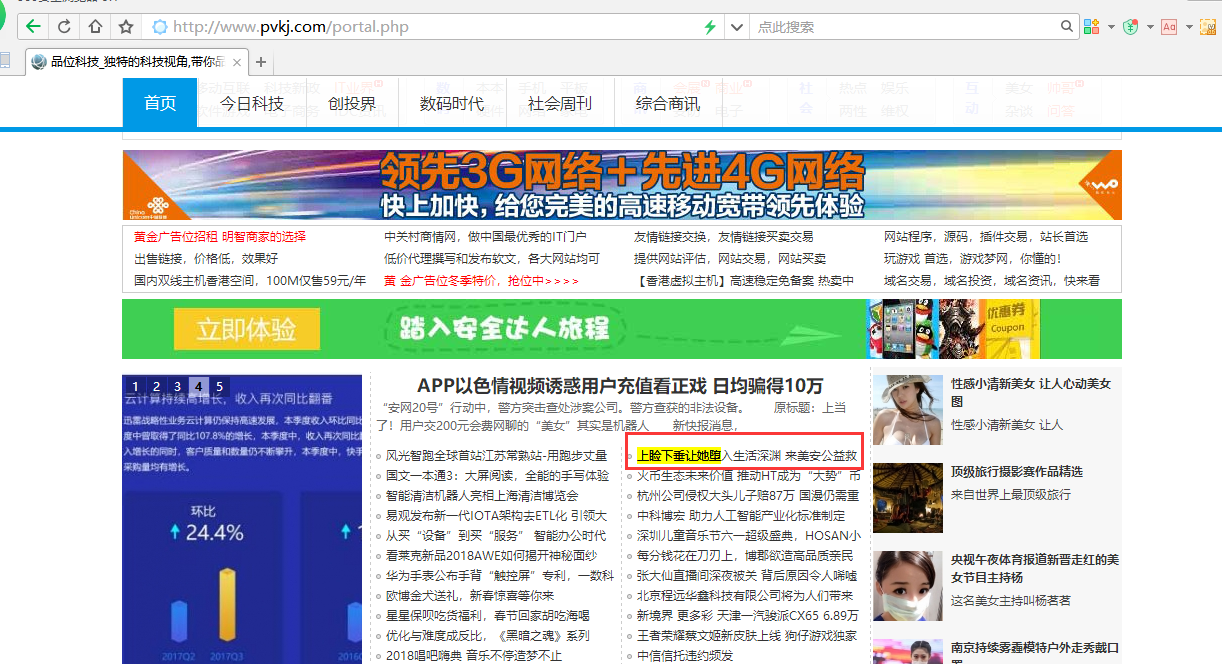Open the 今日科技 navigation tab
The image size is (1222, 664).
point(252,103)
